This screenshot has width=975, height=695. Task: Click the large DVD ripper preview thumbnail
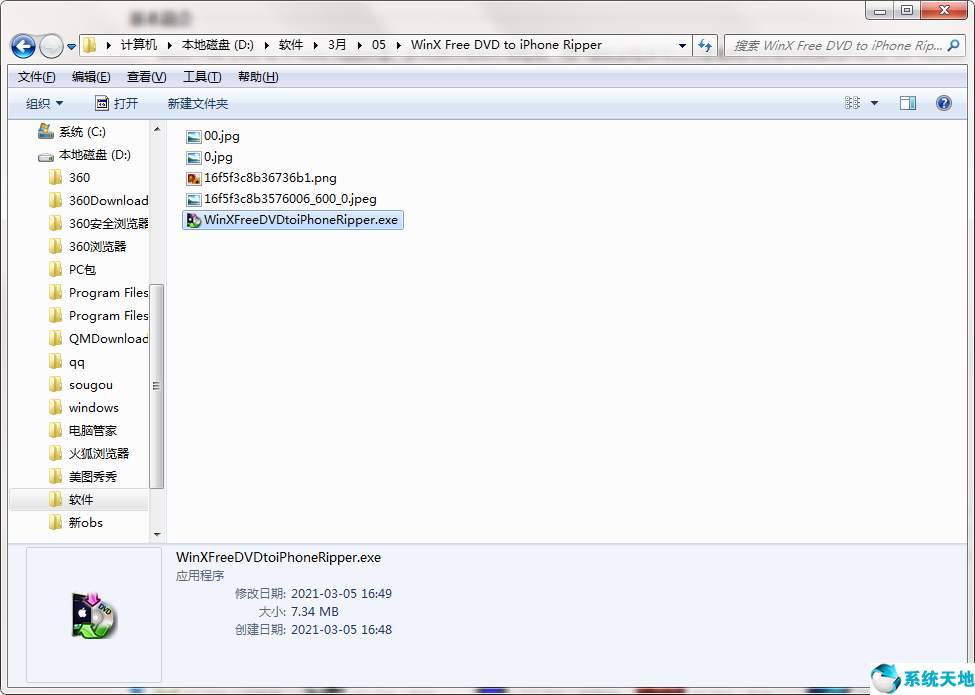point(94,615)
